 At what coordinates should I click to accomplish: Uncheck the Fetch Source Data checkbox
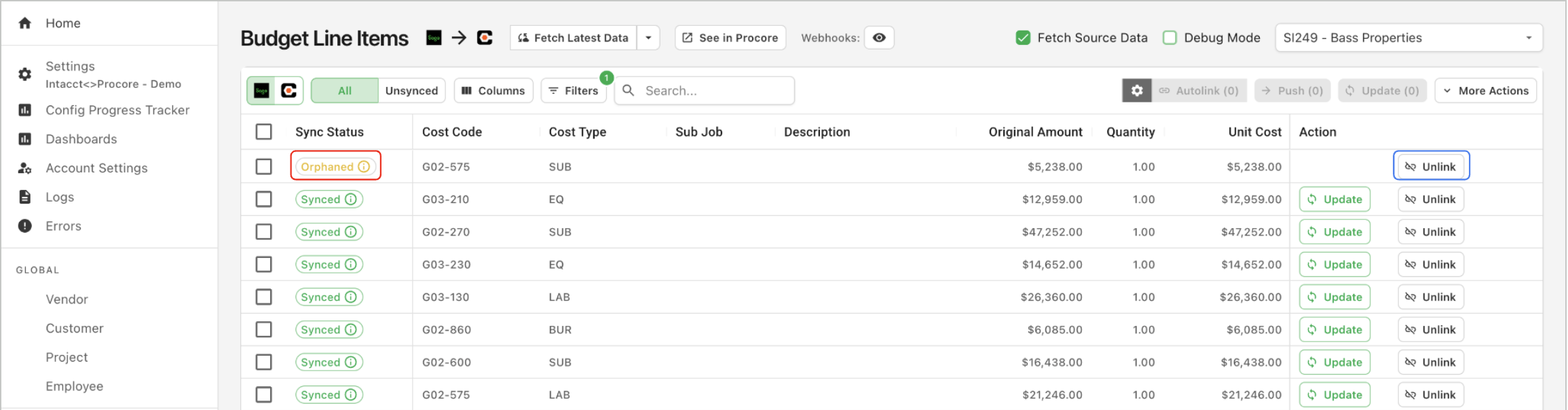coord(1023,38)
